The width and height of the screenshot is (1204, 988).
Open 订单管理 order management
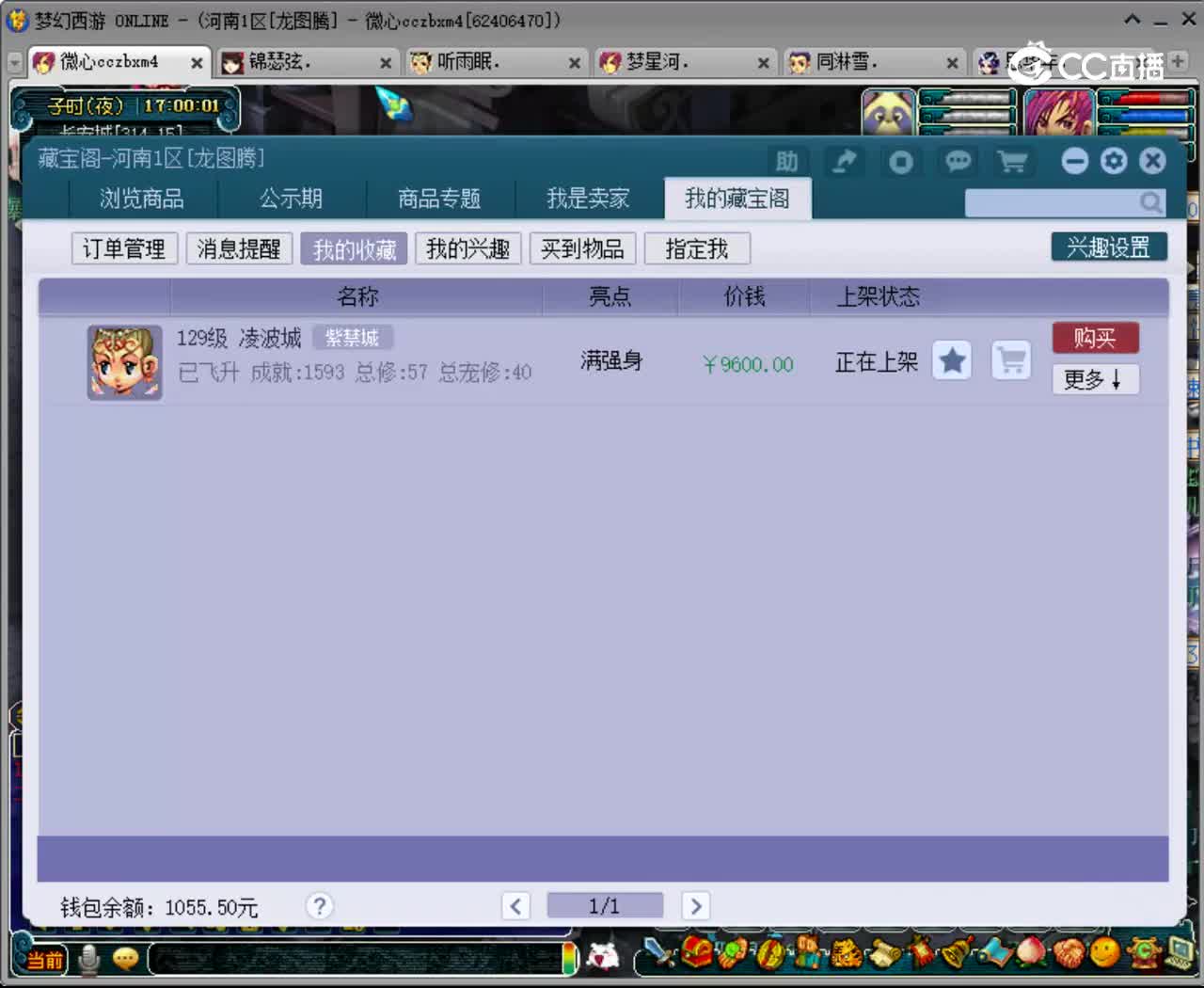coord(124,248)
